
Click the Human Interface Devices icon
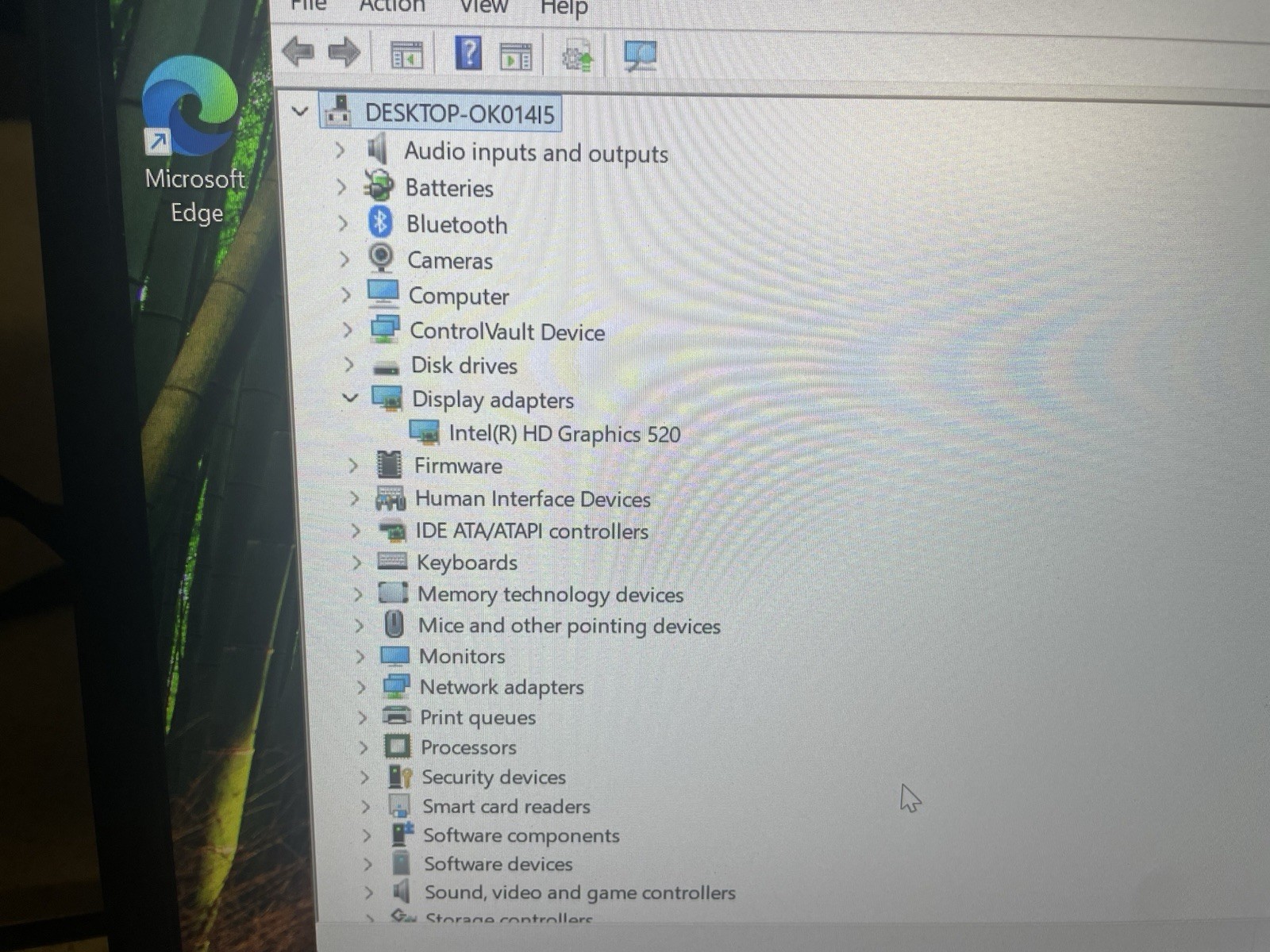pos(391,498)
